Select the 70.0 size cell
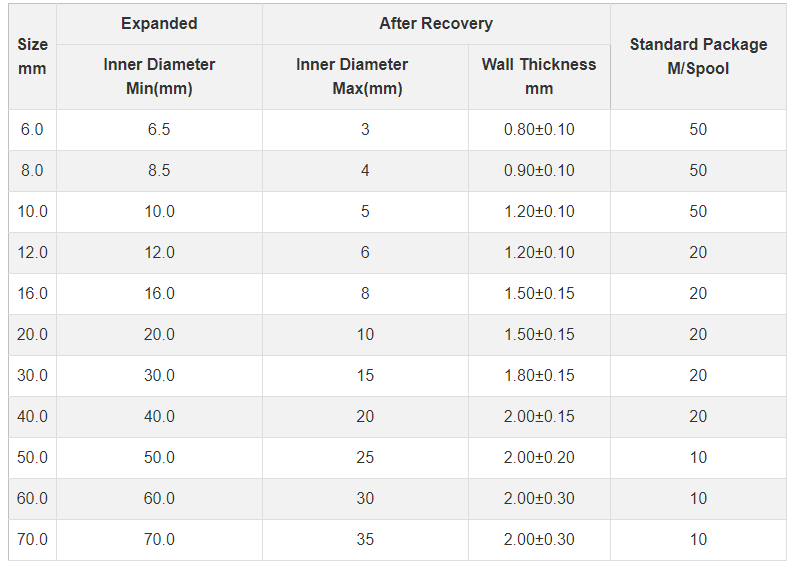The height and width of the screenshot is (566, 794). click(x=32, y=540)
